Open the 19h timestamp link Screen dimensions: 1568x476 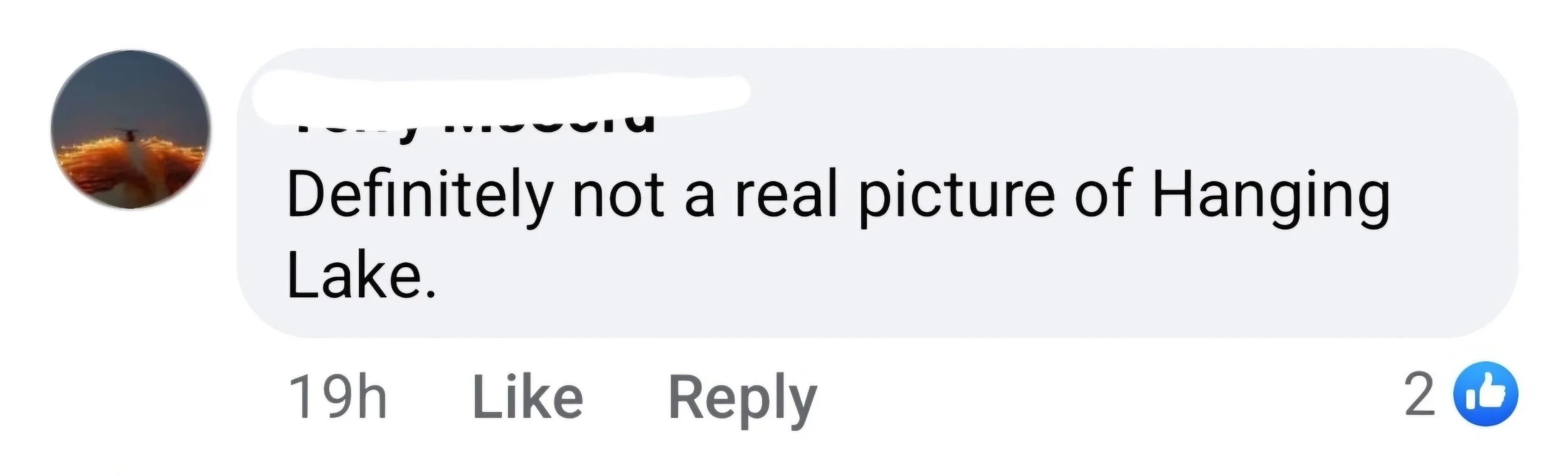pos(338,396)
